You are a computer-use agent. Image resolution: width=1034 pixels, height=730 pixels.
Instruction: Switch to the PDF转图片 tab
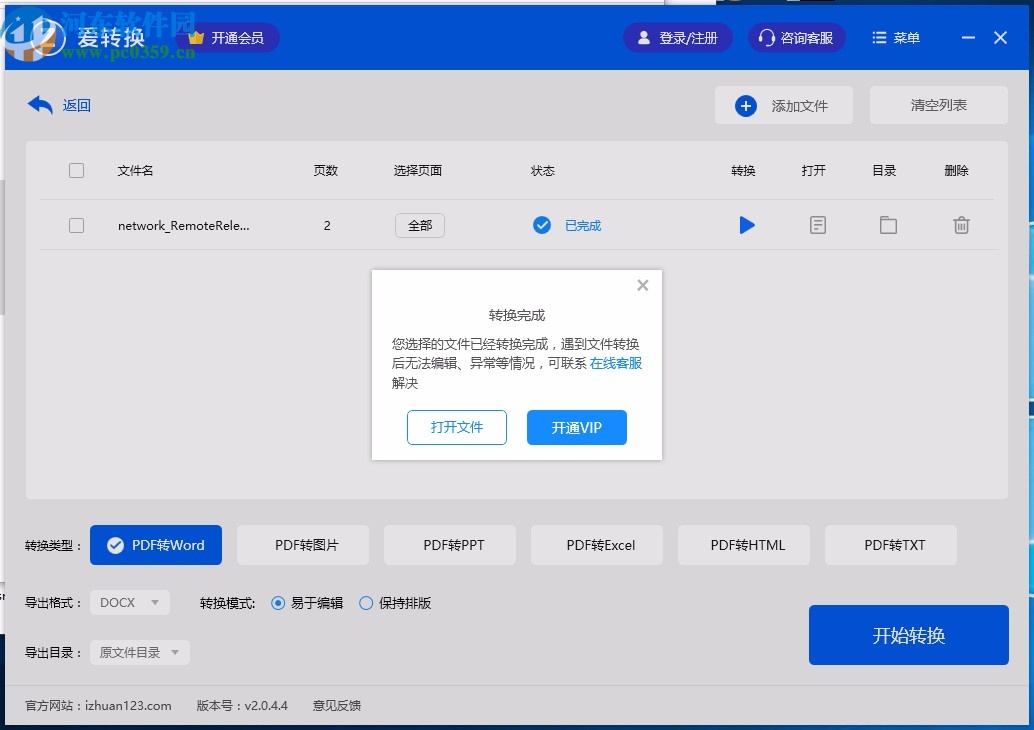[x=302, y=544]
